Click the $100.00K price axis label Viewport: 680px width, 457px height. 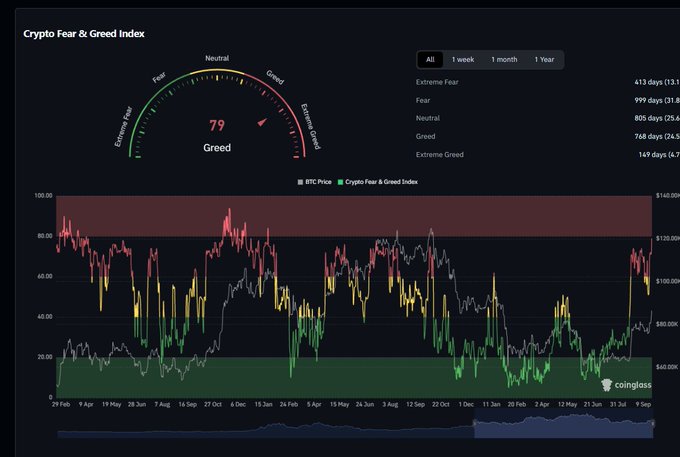tap(667, 281)
